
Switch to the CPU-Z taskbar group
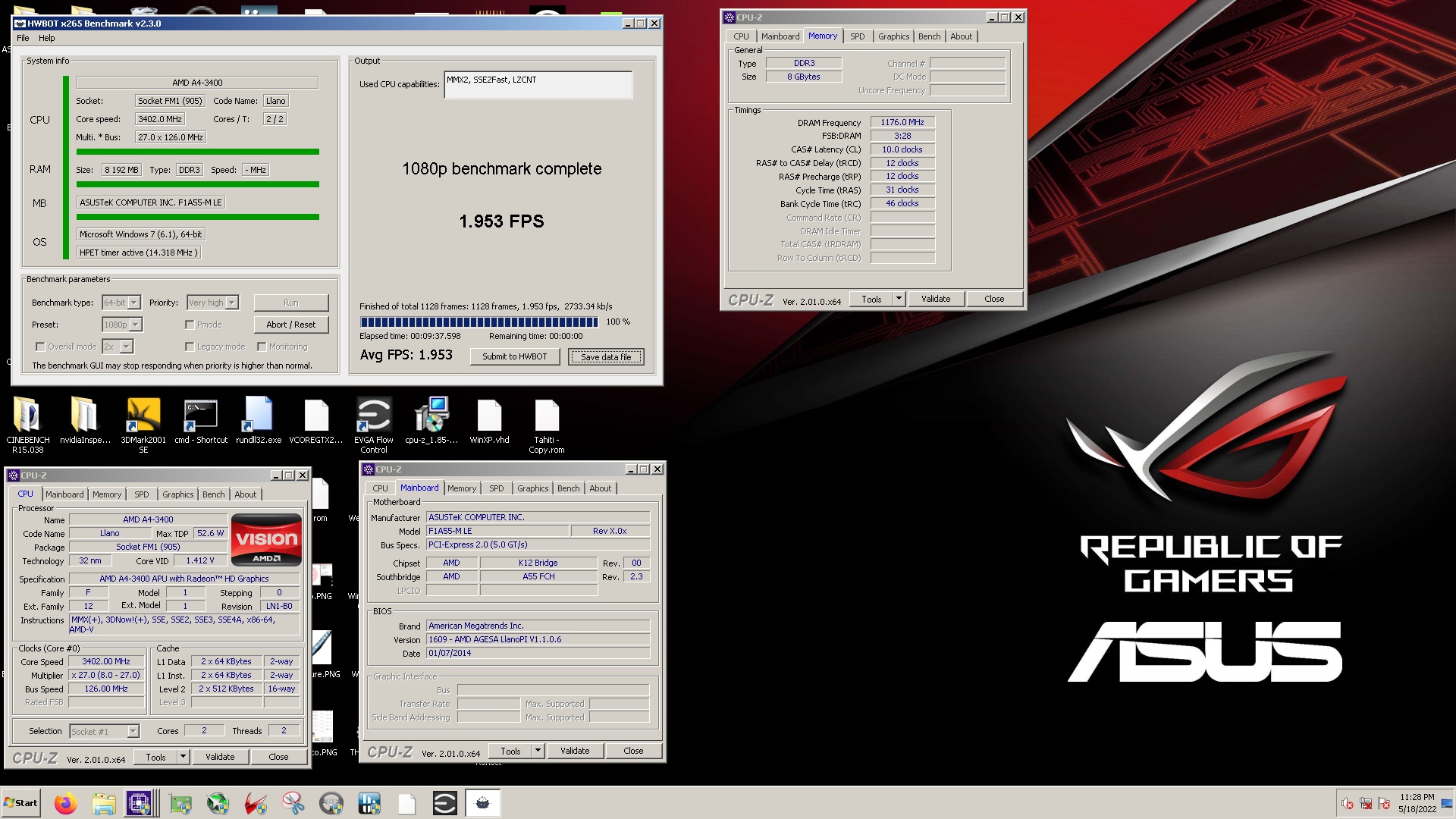coord(140,803)
